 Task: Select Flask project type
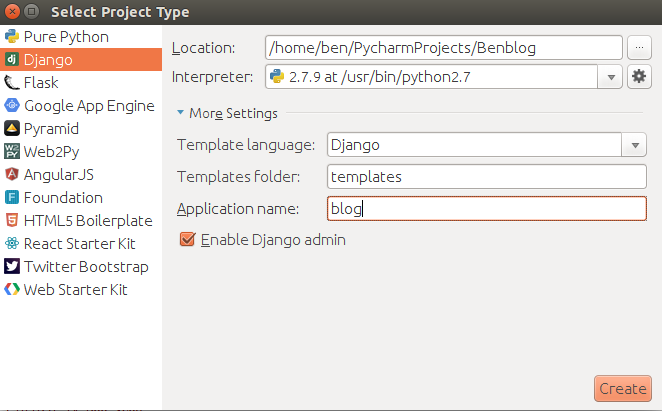[x=81, y=82]
